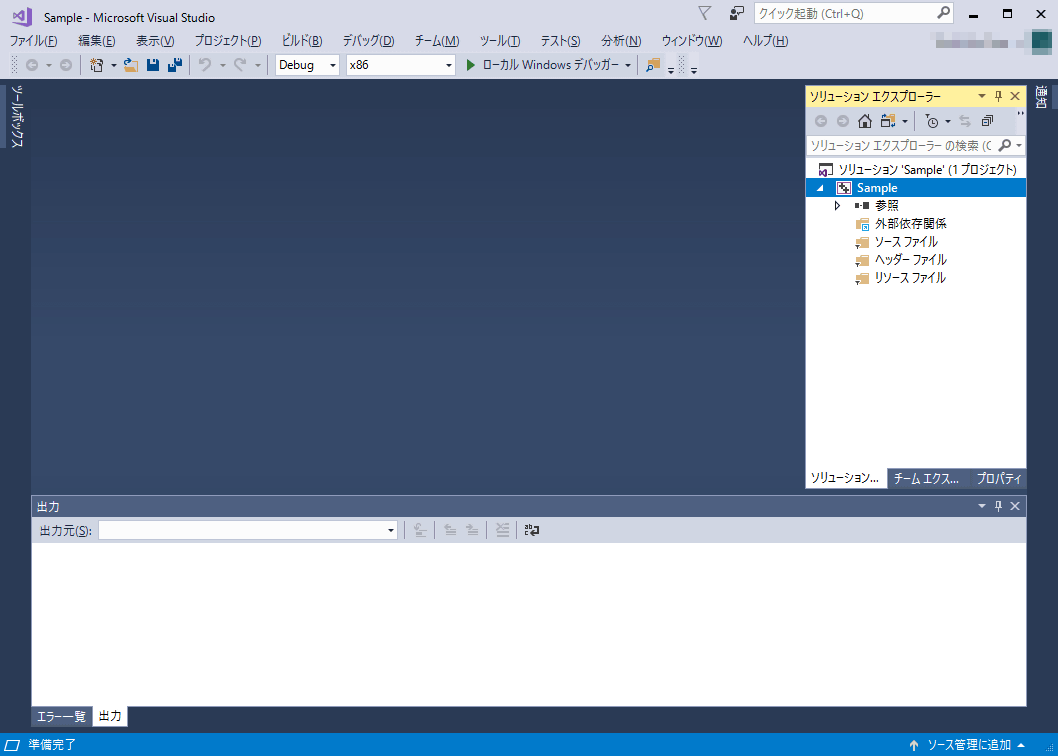Image resolution: width=1058 pixels, height=756 pixels.
Task: Click the collapse all icon in Solution Explorer
Action: tap(987, 122)
